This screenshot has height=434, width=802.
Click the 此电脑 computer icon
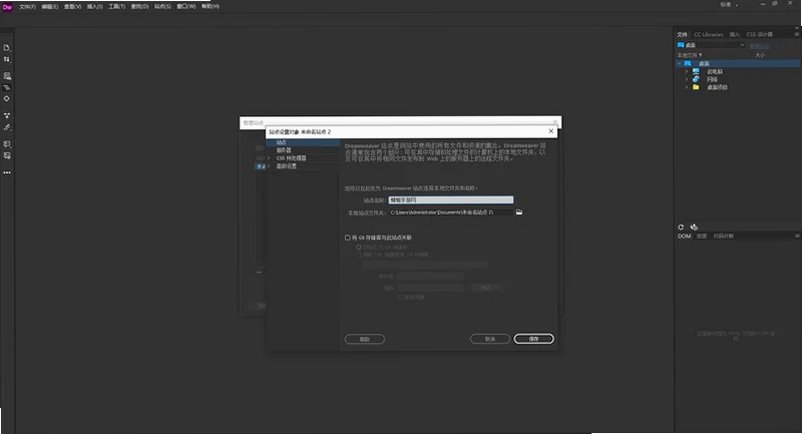coord(696,71)
